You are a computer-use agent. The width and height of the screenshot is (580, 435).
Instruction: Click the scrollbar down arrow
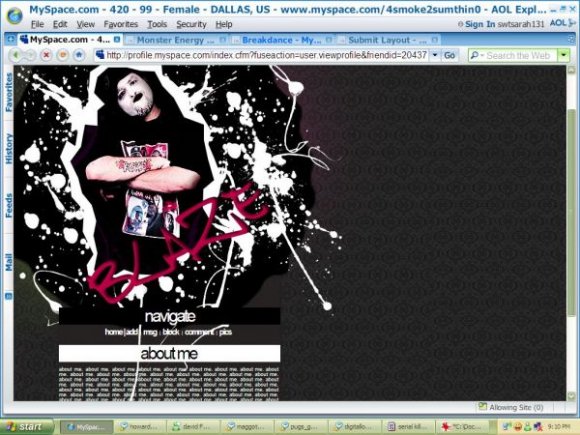[x=572, y=396]
